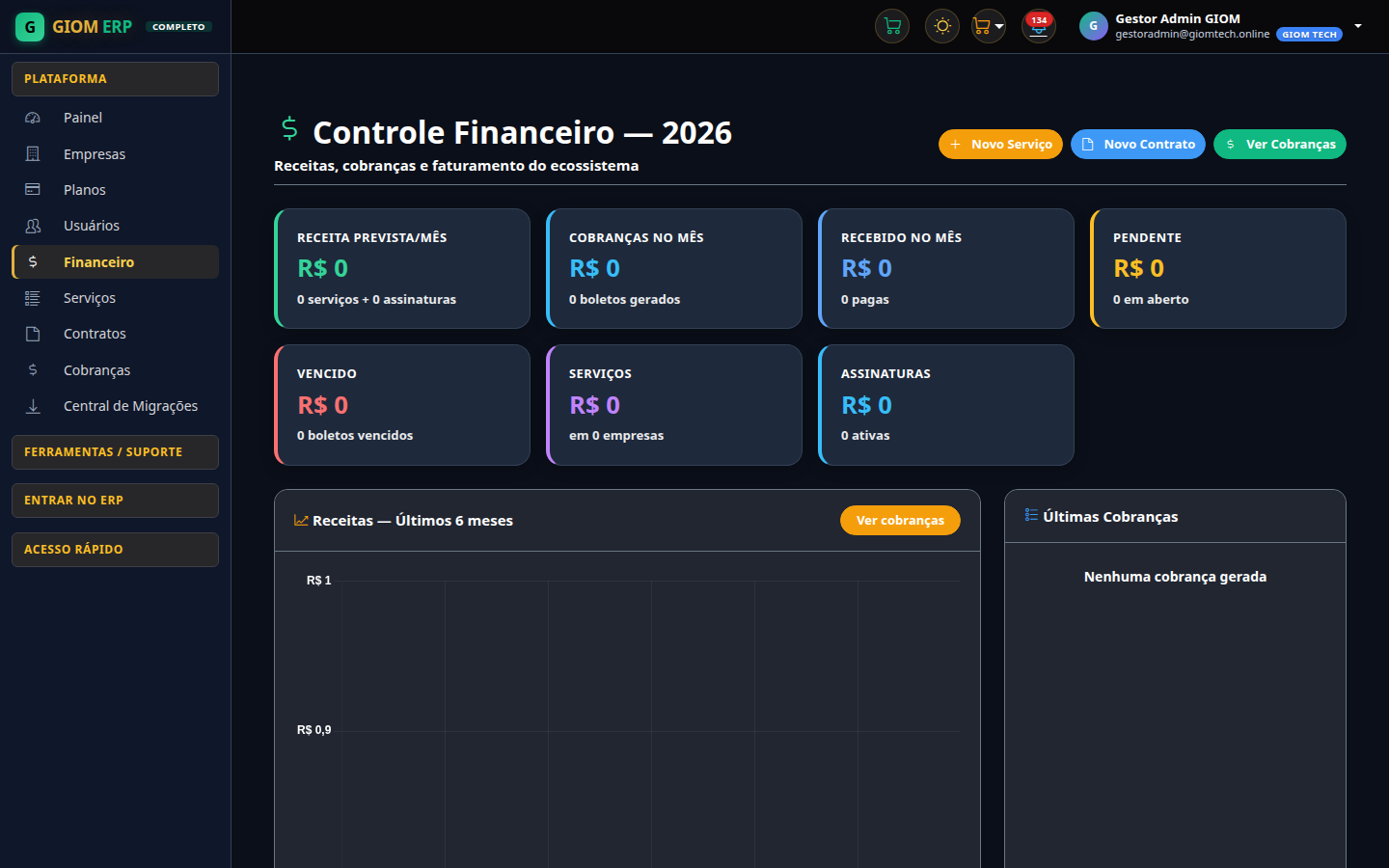Collapse the PLATAFORMA sidebar section

pos(115,79)
